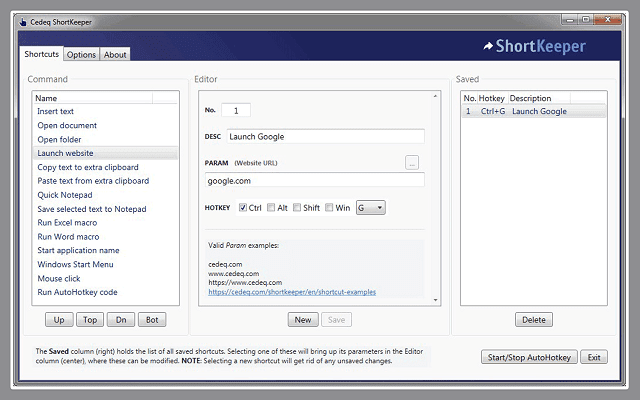Click the browse '...' button beside PARAM
The image size is (640, 400).
(x=412, y=162)
